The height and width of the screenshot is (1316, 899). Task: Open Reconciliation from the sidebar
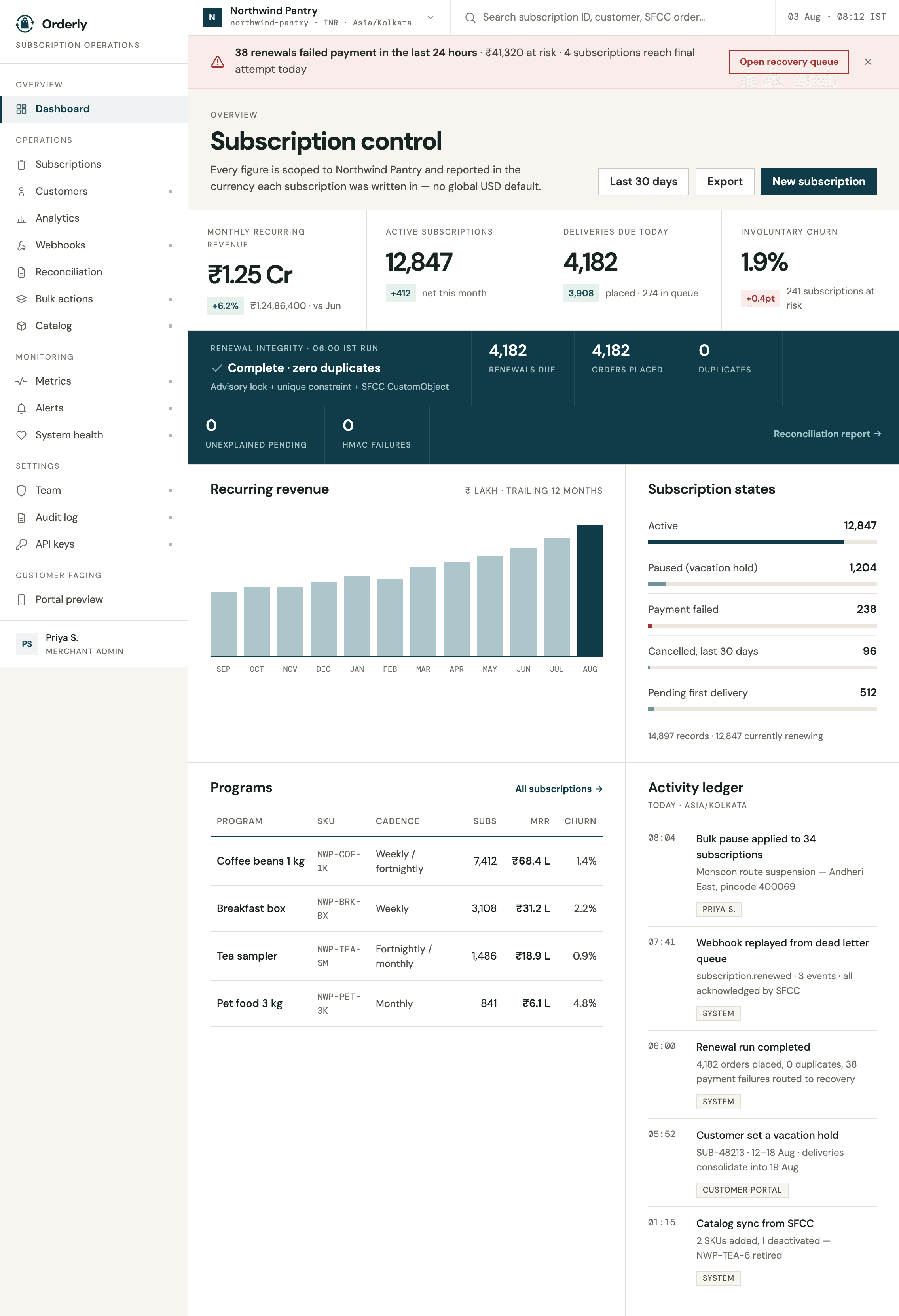[94, 272]
